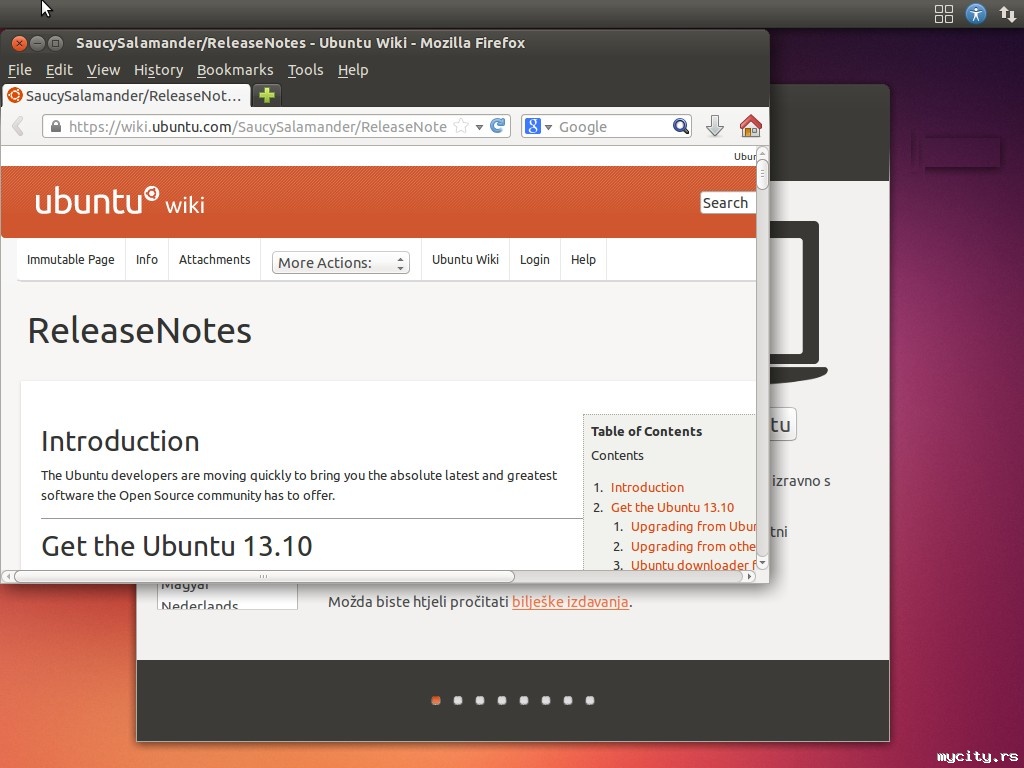The width and height of the screenshot is (1024, 768).
Task: Open the wiki Help link in navigation bar
Action: [x=583, y=259]
